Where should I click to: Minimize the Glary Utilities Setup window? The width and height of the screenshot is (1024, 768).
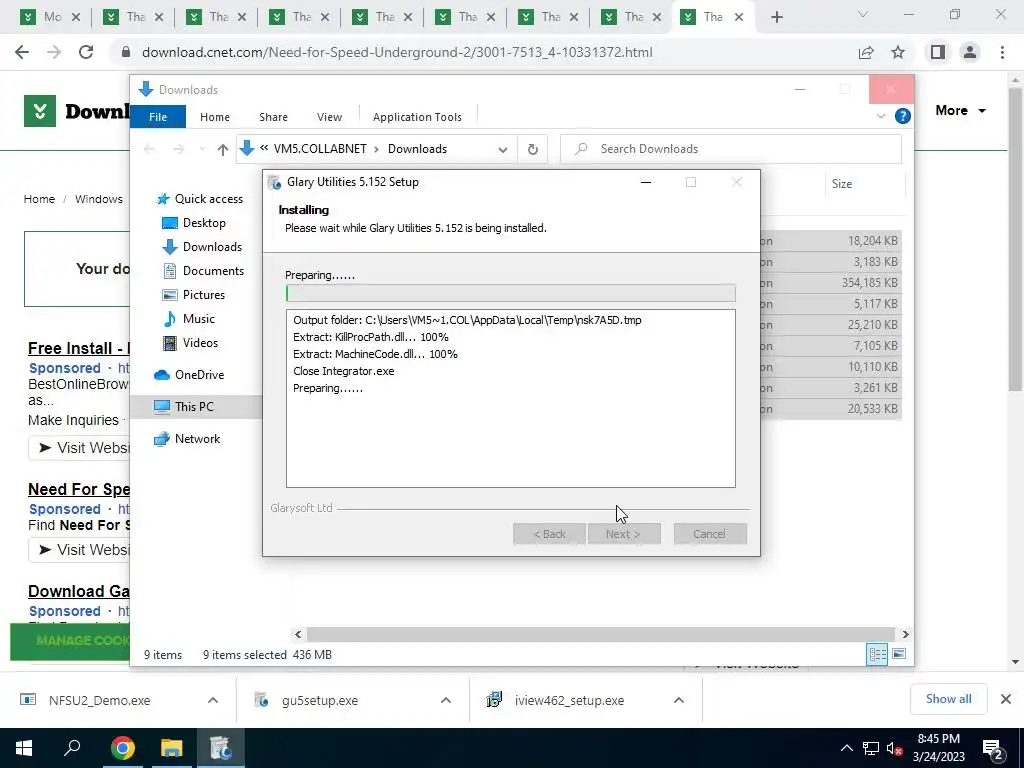pos(646,182)
